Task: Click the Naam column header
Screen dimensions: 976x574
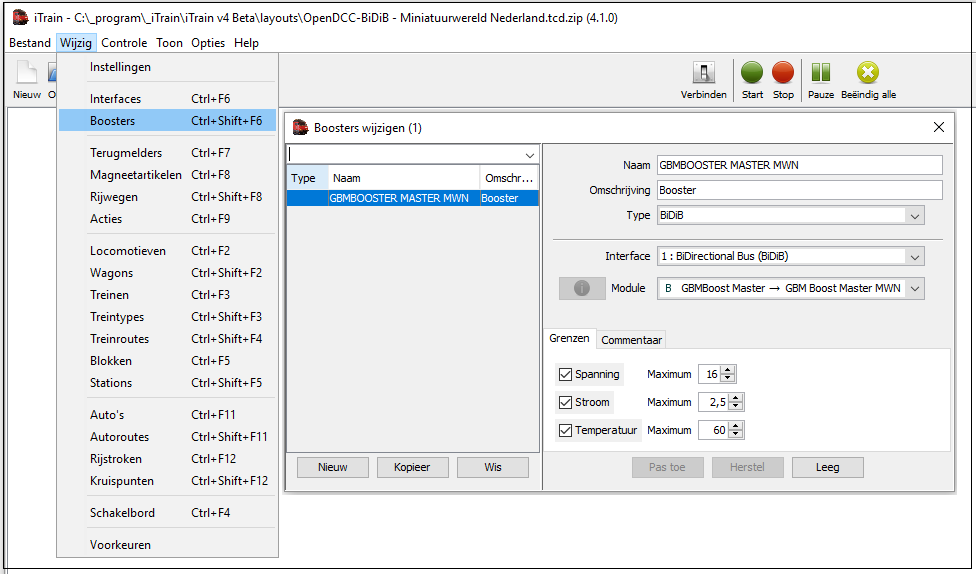Action: click(x=404, y=178)
